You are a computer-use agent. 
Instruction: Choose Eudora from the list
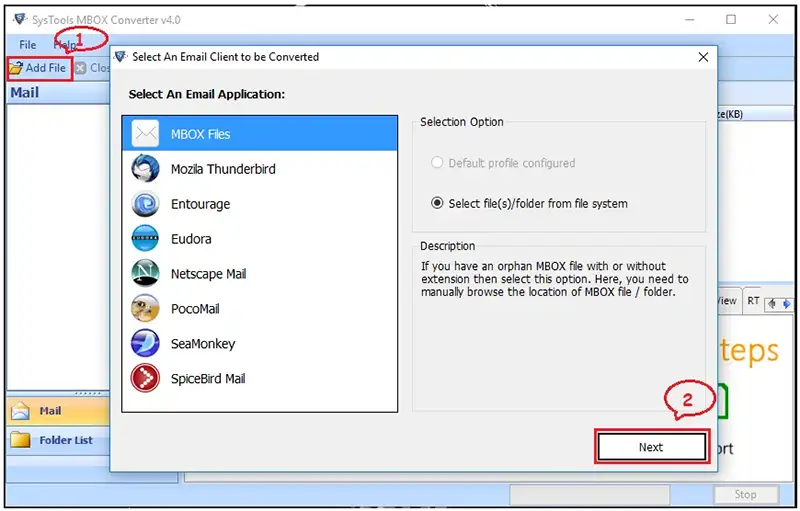[x=191, y=239]
